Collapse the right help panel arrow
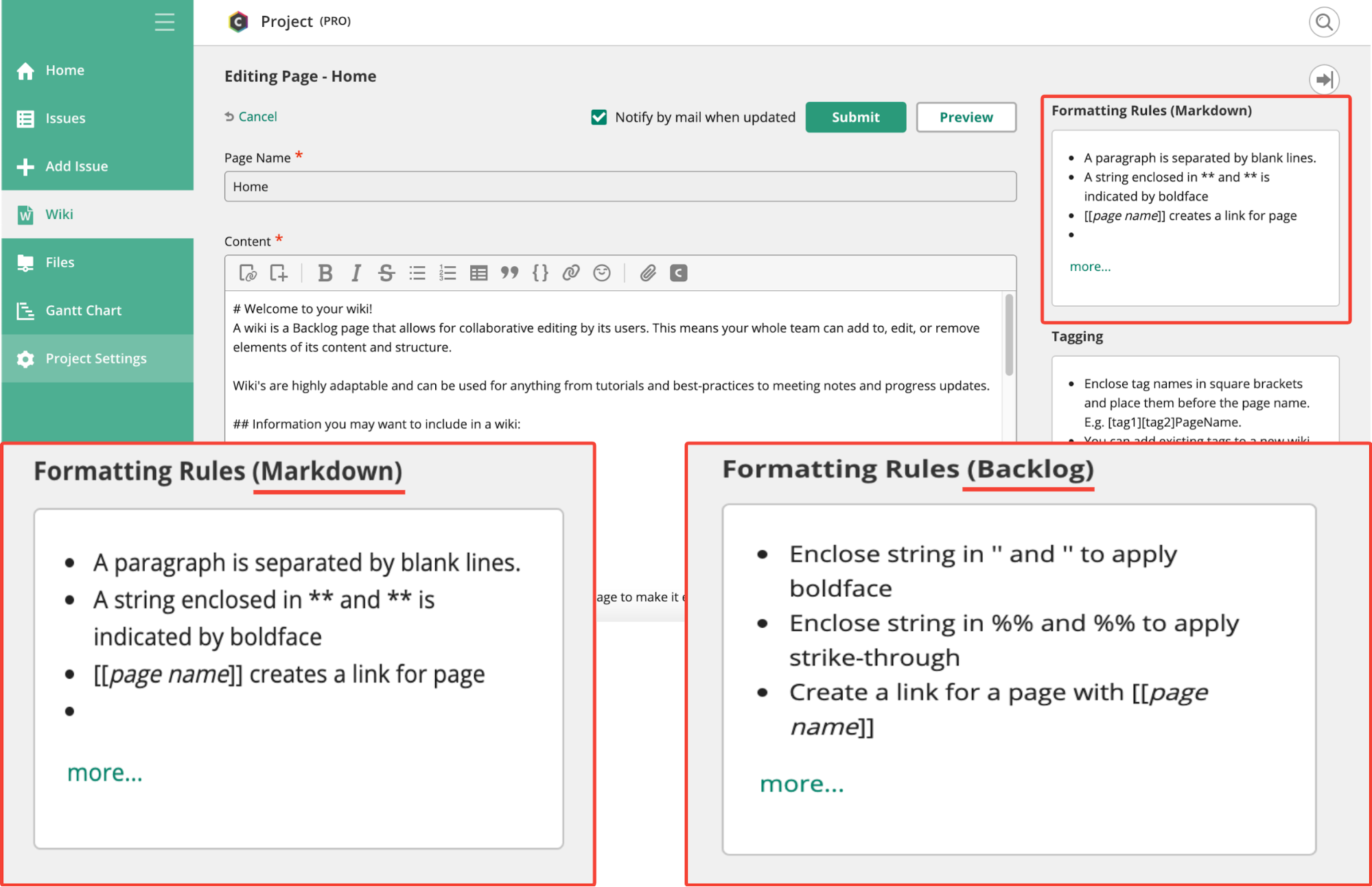This screenshot has height=887, width=1372. point(1324,80)
